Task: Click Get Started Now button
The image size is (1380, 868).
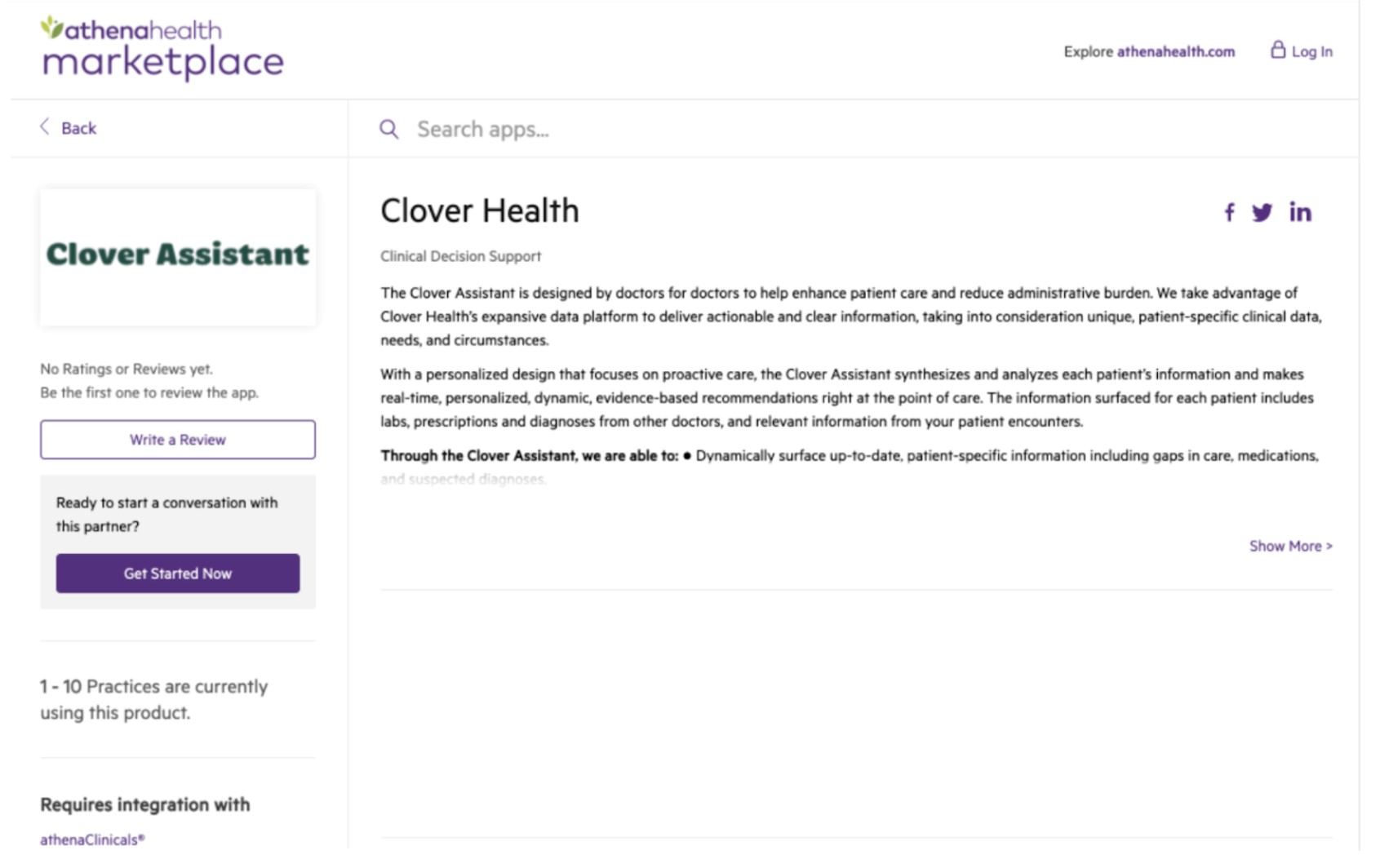Action: (x=178, y=573)
